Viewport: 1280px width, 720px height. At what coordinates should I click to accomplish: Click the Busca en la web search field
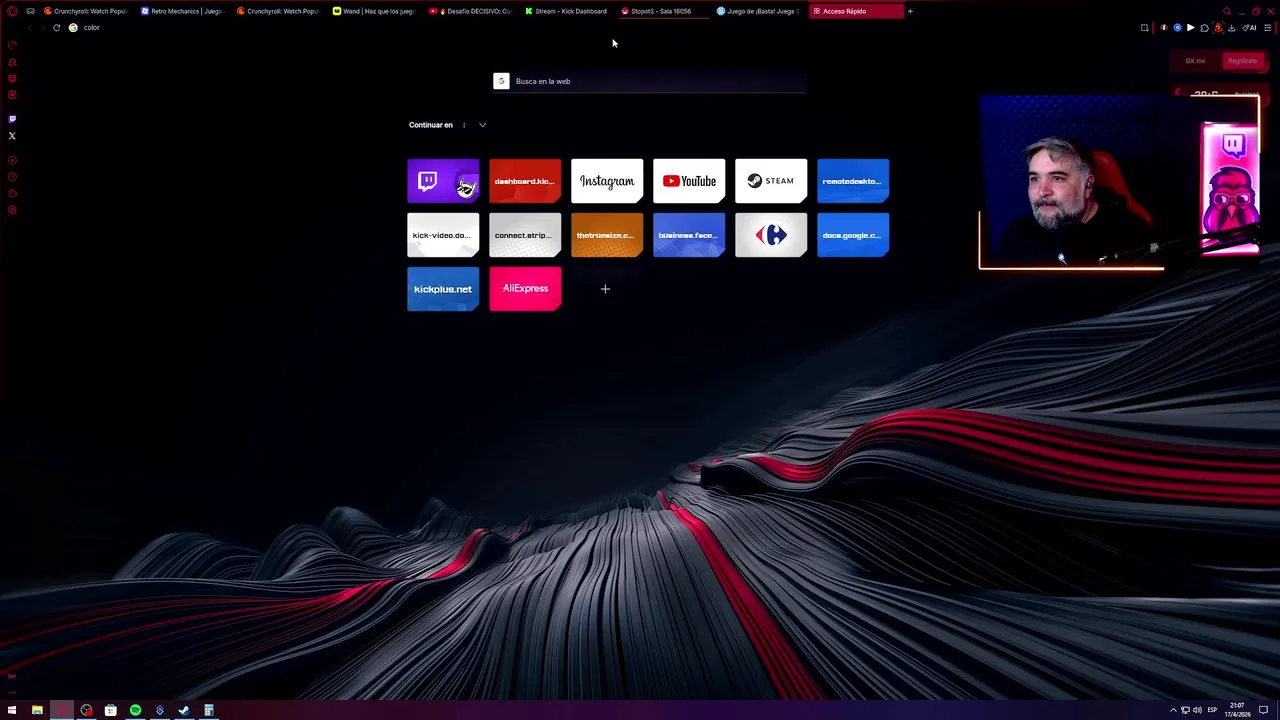[649, 81]
